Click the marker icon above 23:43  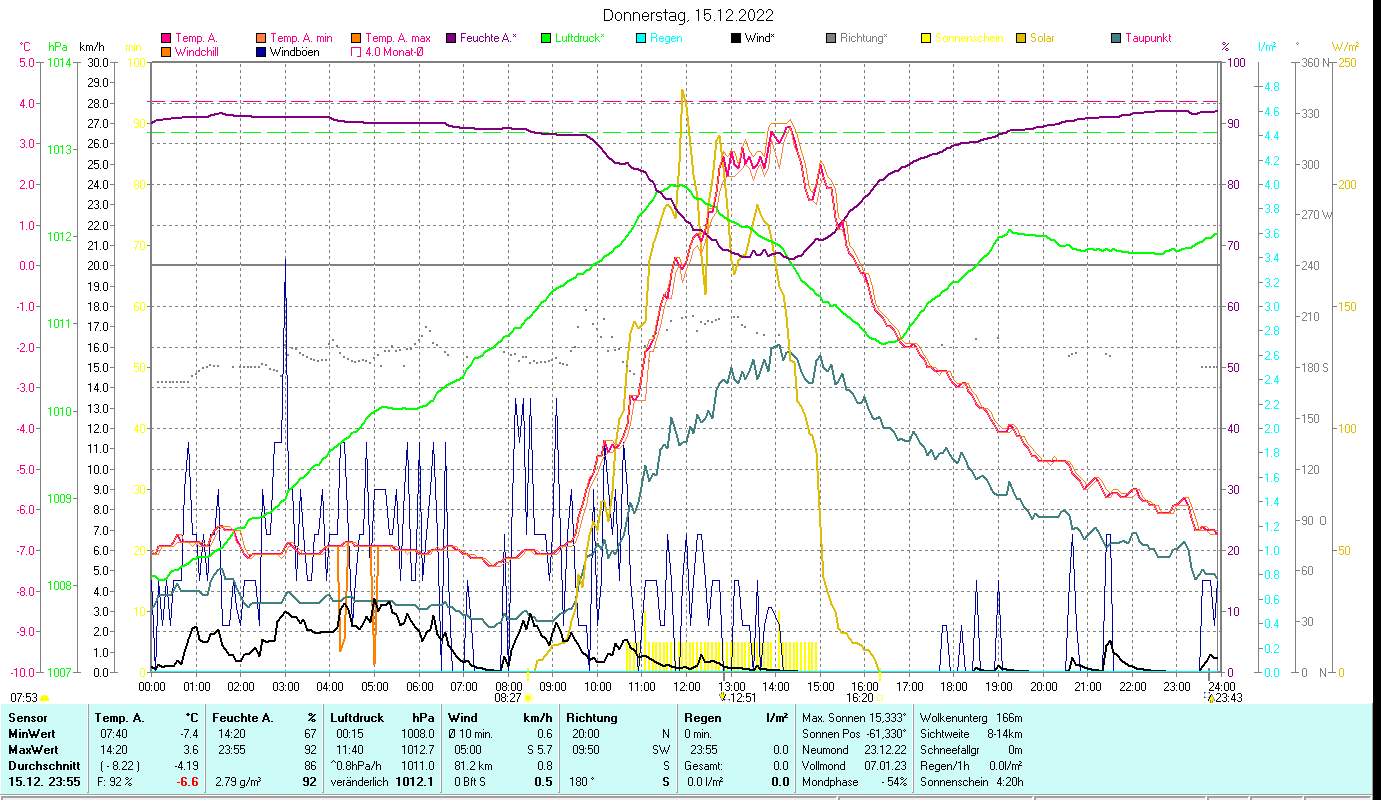click(1211, 698)
